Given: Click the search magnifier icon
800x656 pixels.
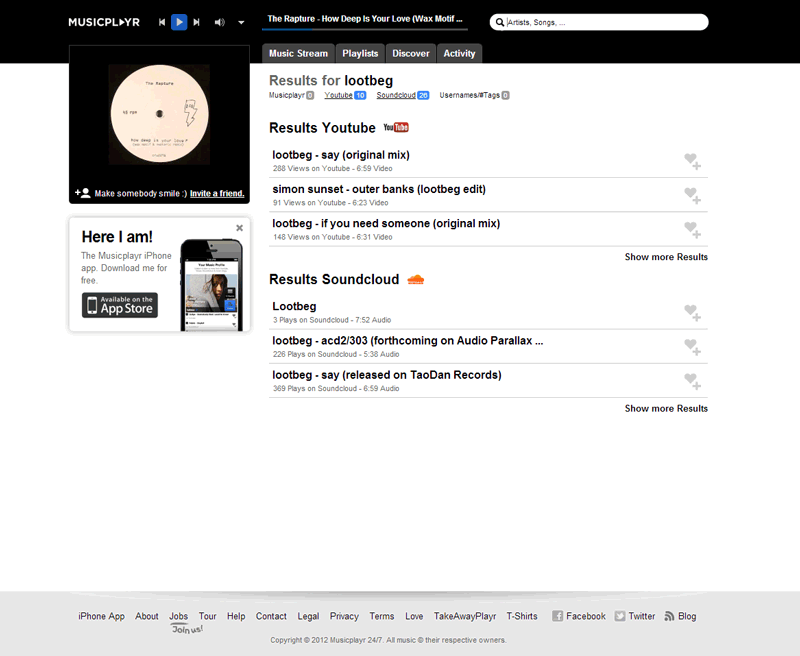Looking at the screenshot, I should pos(500,22).
